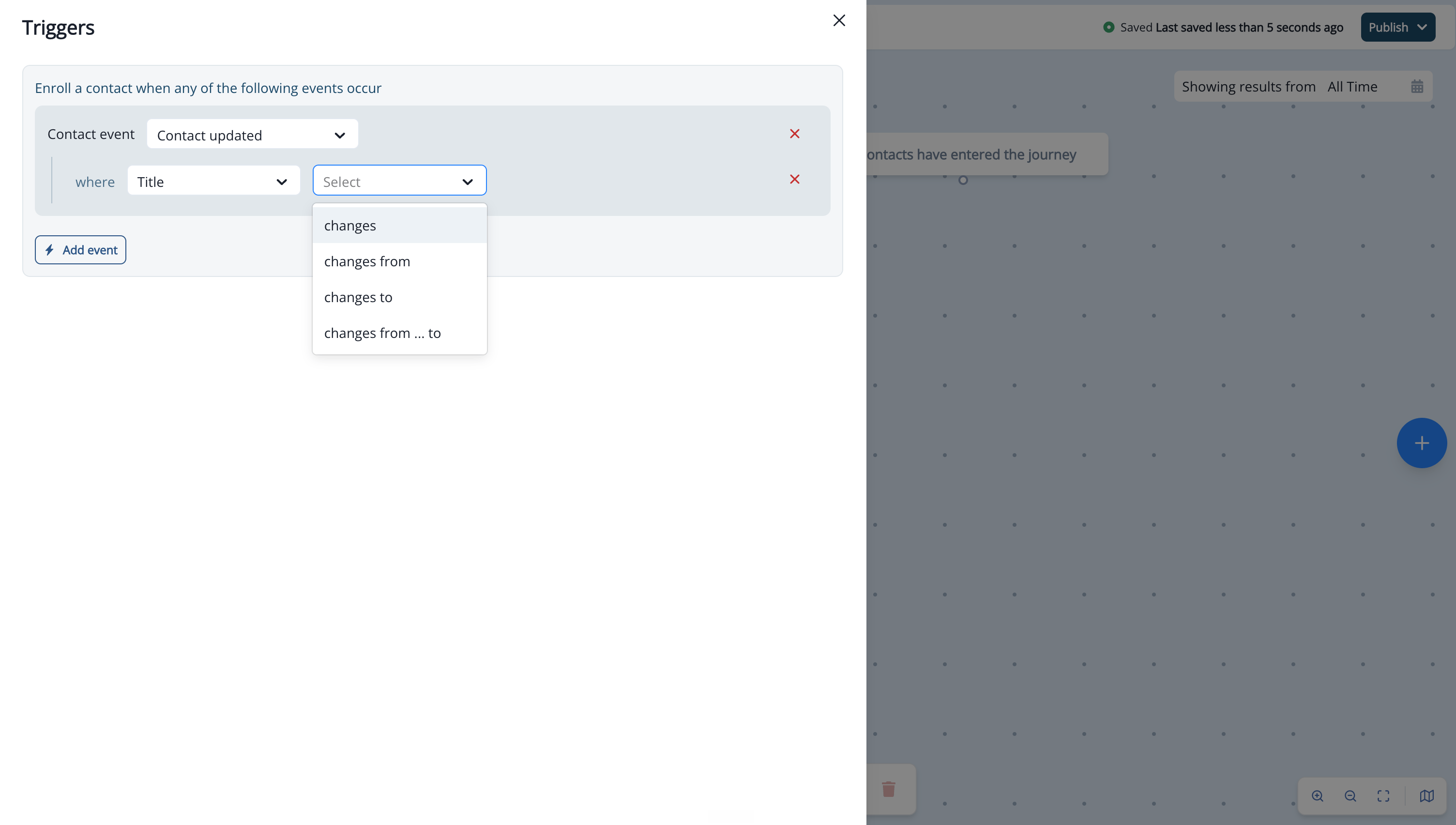Close the Triggers panel
Screen dimensions: 1456x825
839,20
